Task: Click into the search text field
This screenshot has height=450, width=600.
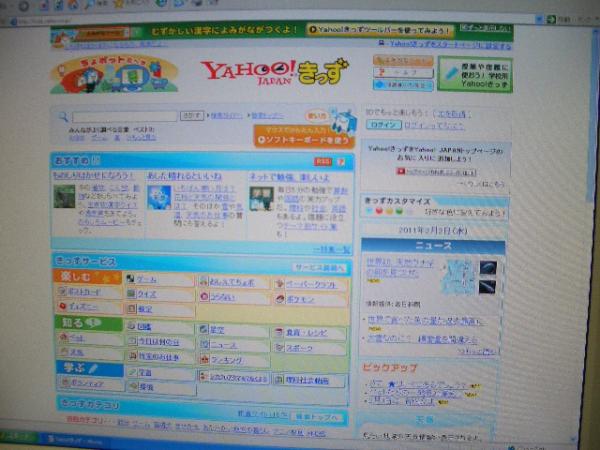Action: pyautogui.click(x=125, y=116)
